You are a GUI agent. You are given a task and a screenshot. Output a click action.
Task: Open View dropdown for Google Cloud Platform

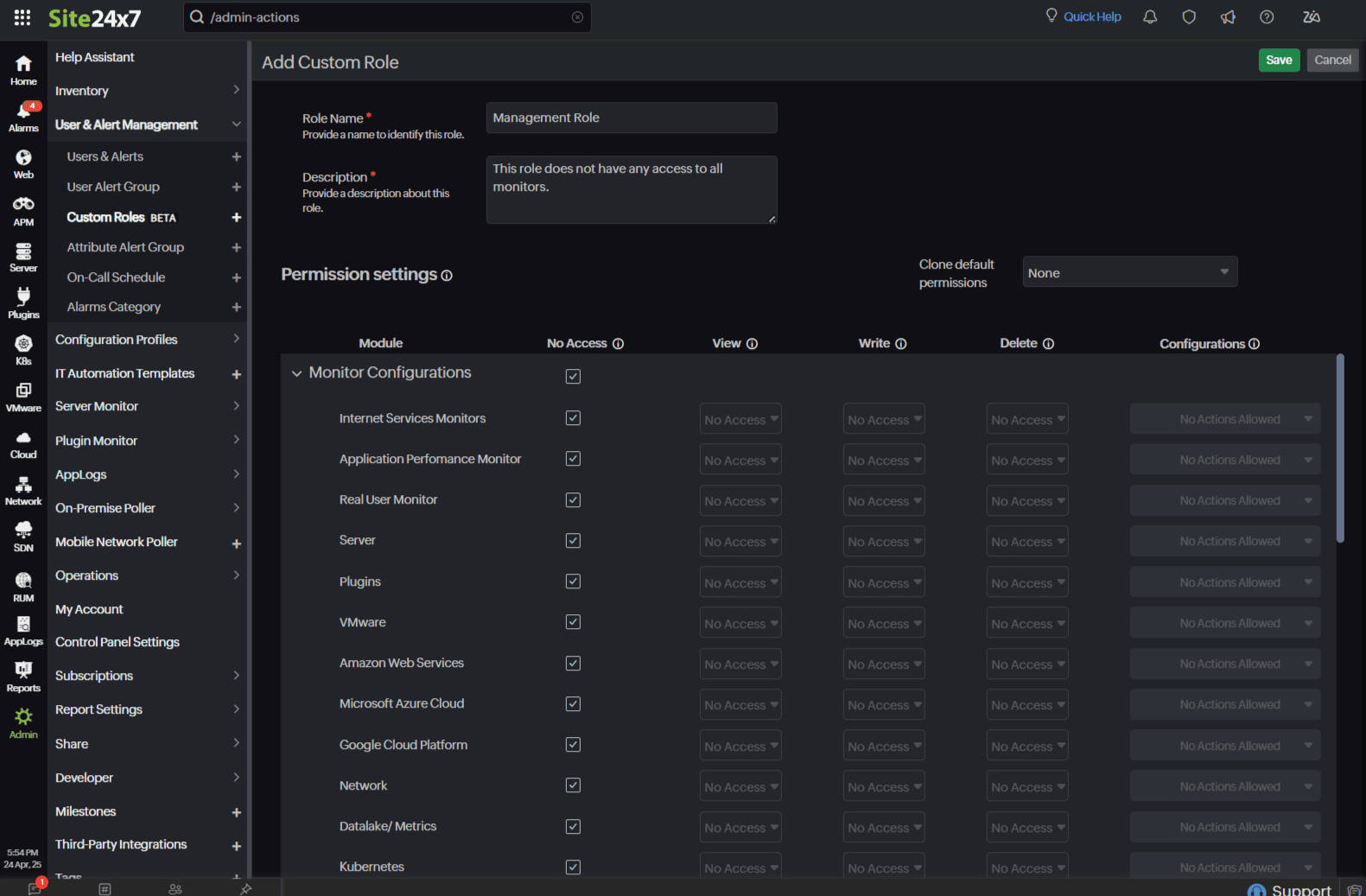pos(740,746)
